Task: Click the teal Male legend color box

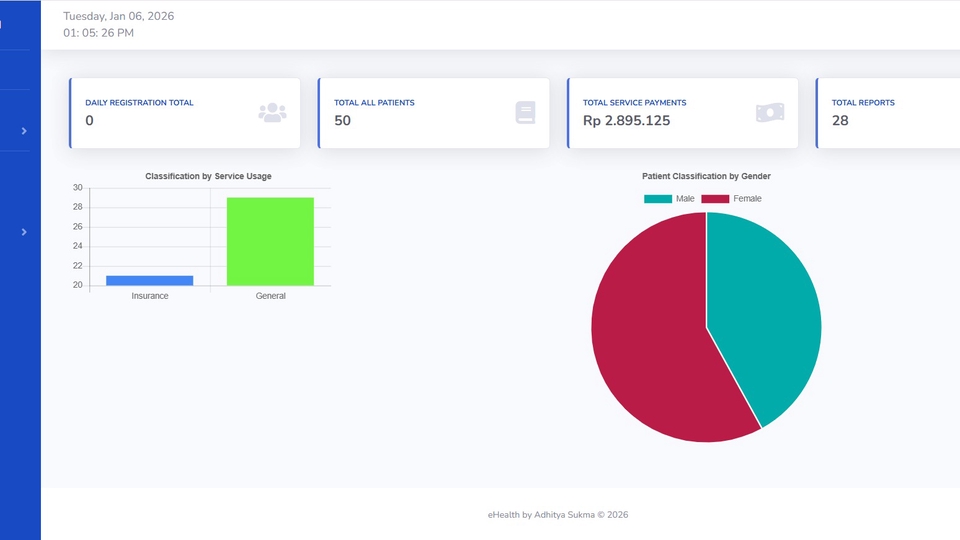Action: 657,199
